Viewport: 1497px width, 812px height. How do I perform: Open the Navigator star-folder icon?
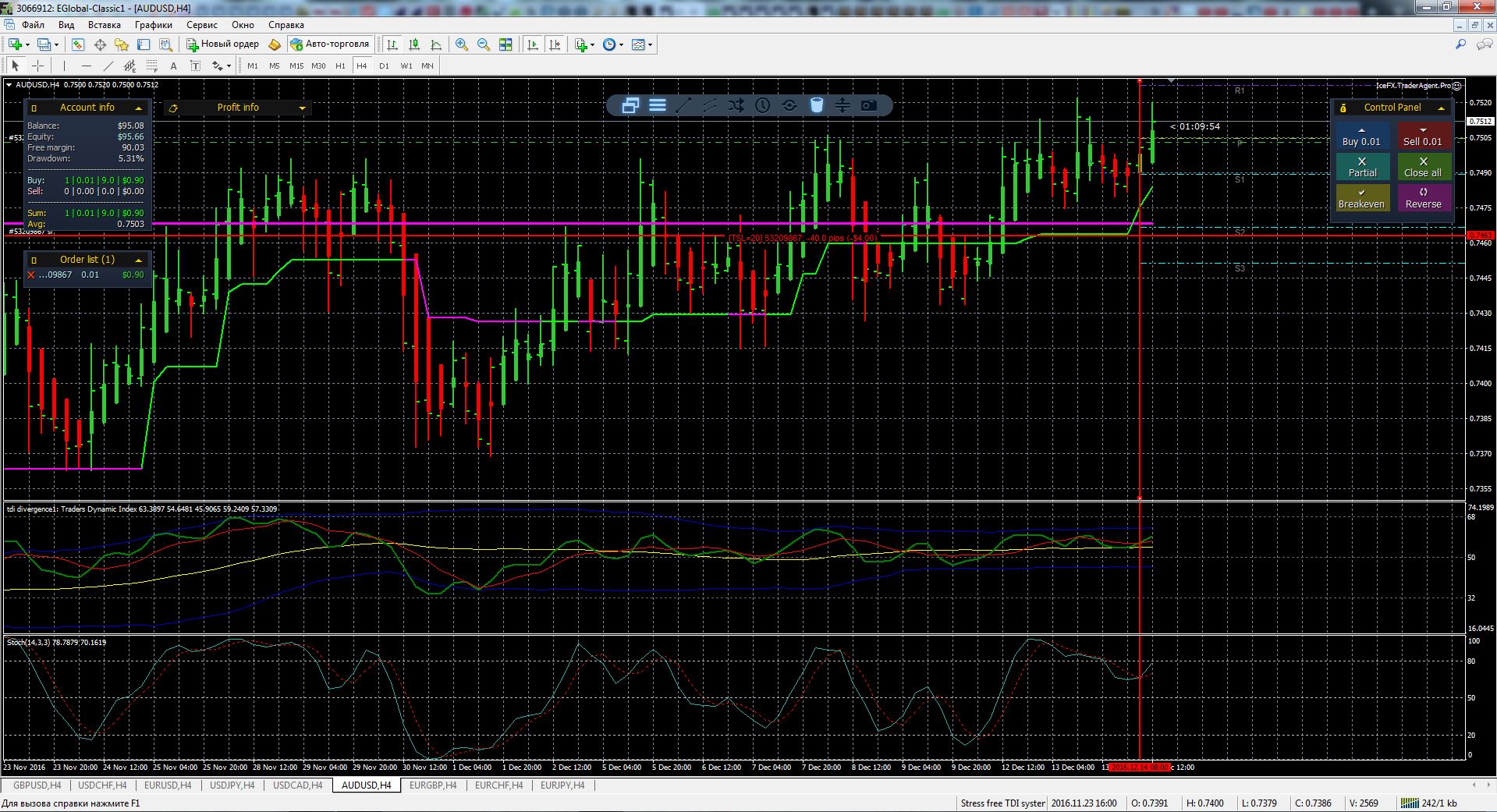coord(122,44)
